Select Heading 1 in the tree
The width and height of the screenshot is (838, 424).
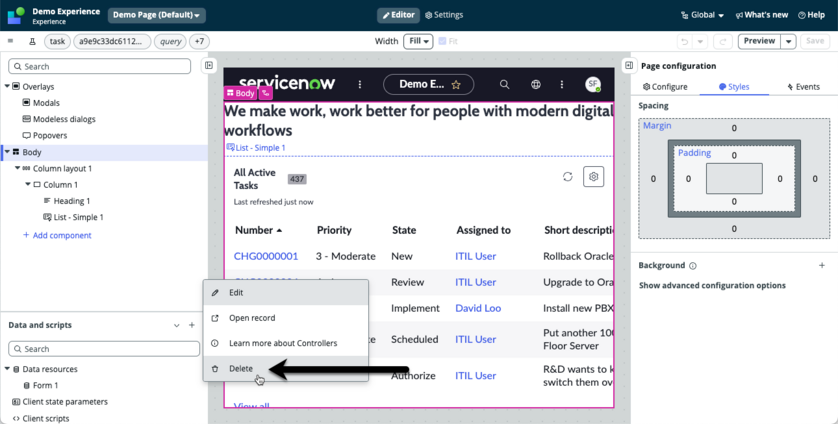tap(66, 201)
